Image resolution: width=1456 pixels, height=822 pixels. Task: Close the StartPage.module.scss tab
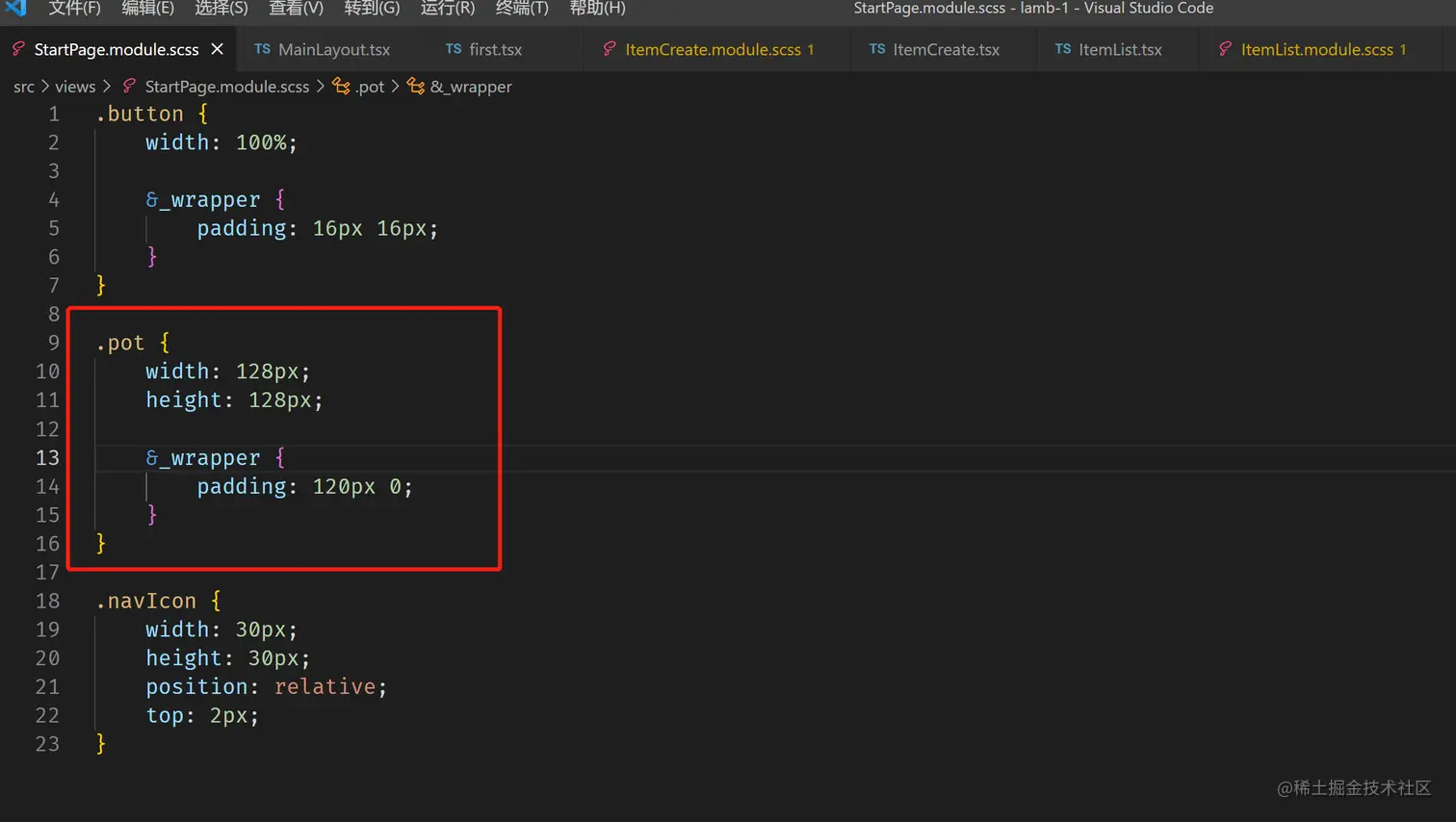(218, 49)
